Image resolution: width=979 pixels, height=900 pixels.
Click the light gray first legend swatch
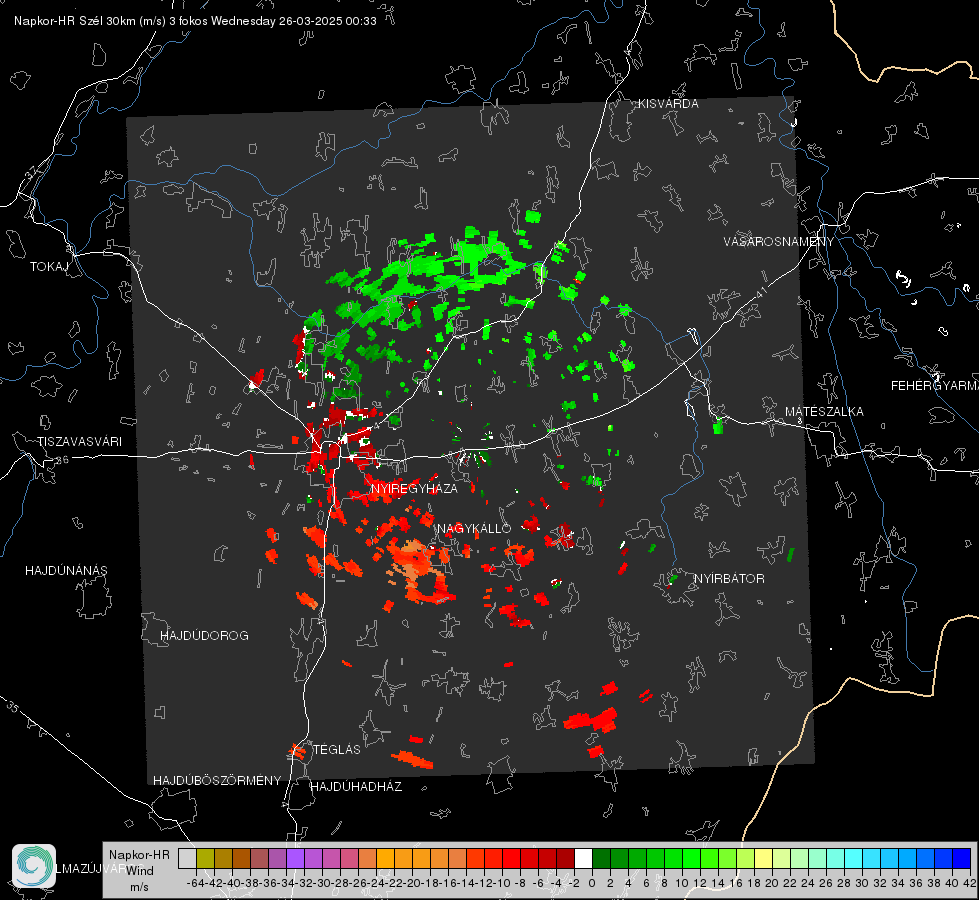click(x=187, y=858)
